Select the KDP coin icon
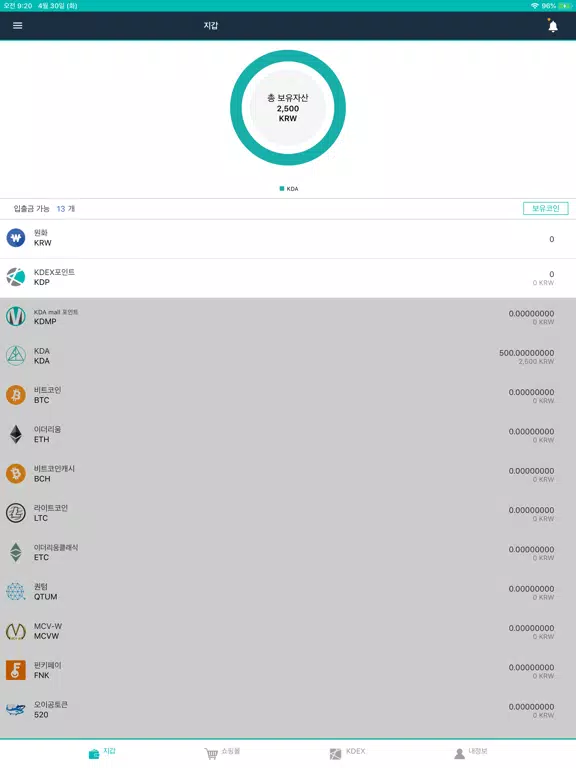 [x=16, y=277]
